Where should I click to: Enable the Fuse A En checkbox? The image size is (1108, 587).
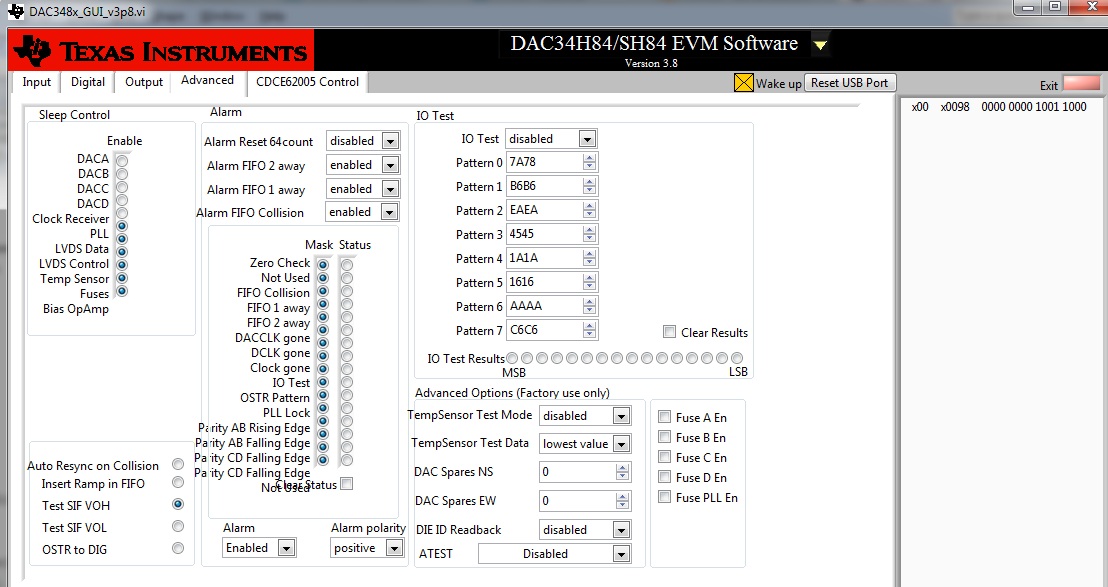tap(664, 417)
